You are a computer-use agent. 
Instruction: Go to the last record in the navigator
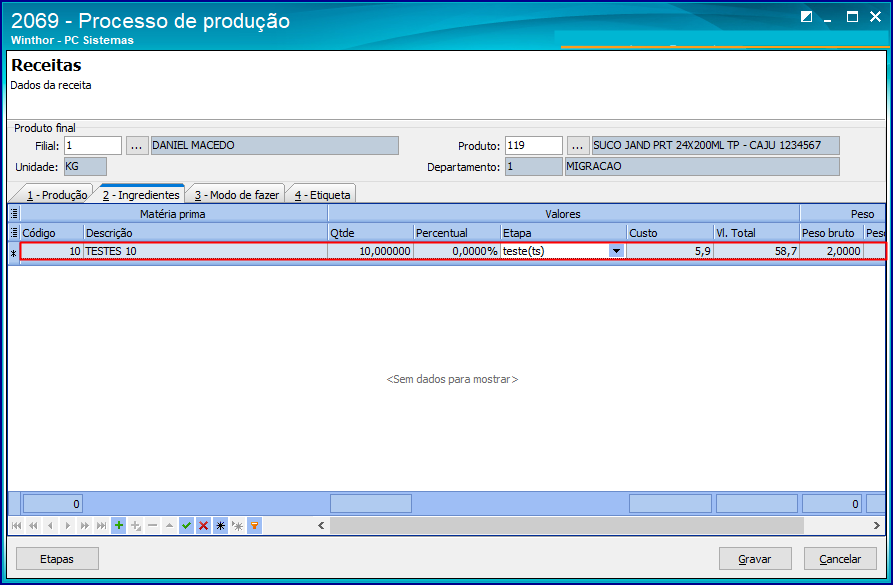101,525
